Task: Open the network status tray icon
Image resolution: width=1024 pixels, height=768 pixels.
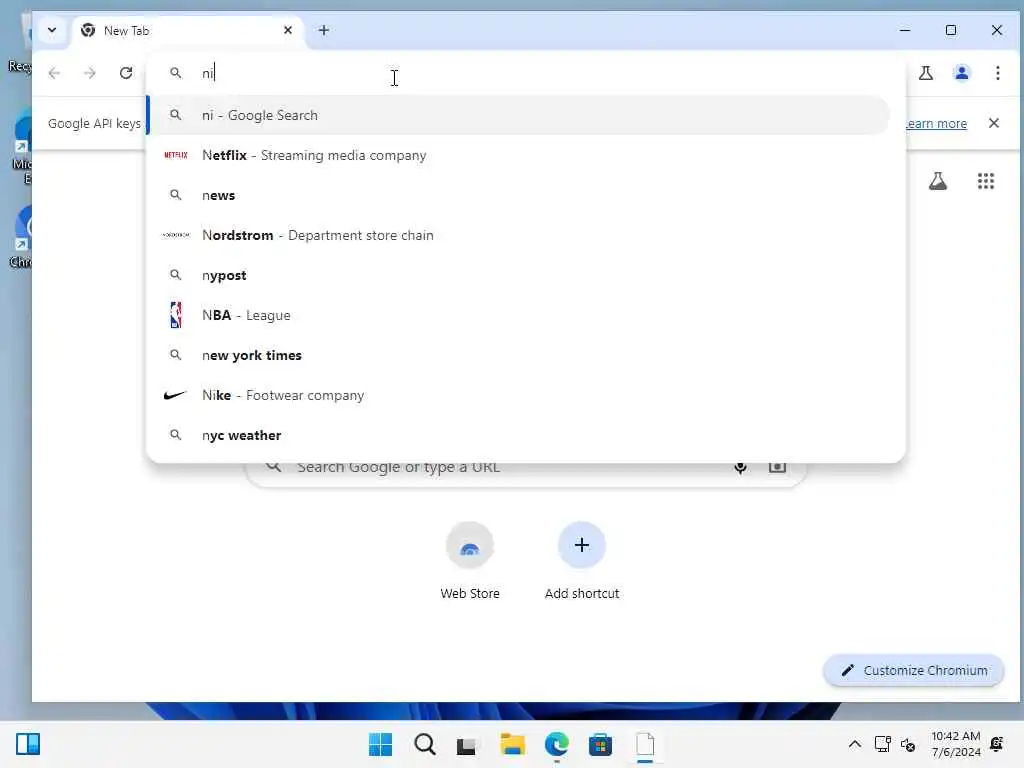Action: pyautogui.click(x=882, y=744)
